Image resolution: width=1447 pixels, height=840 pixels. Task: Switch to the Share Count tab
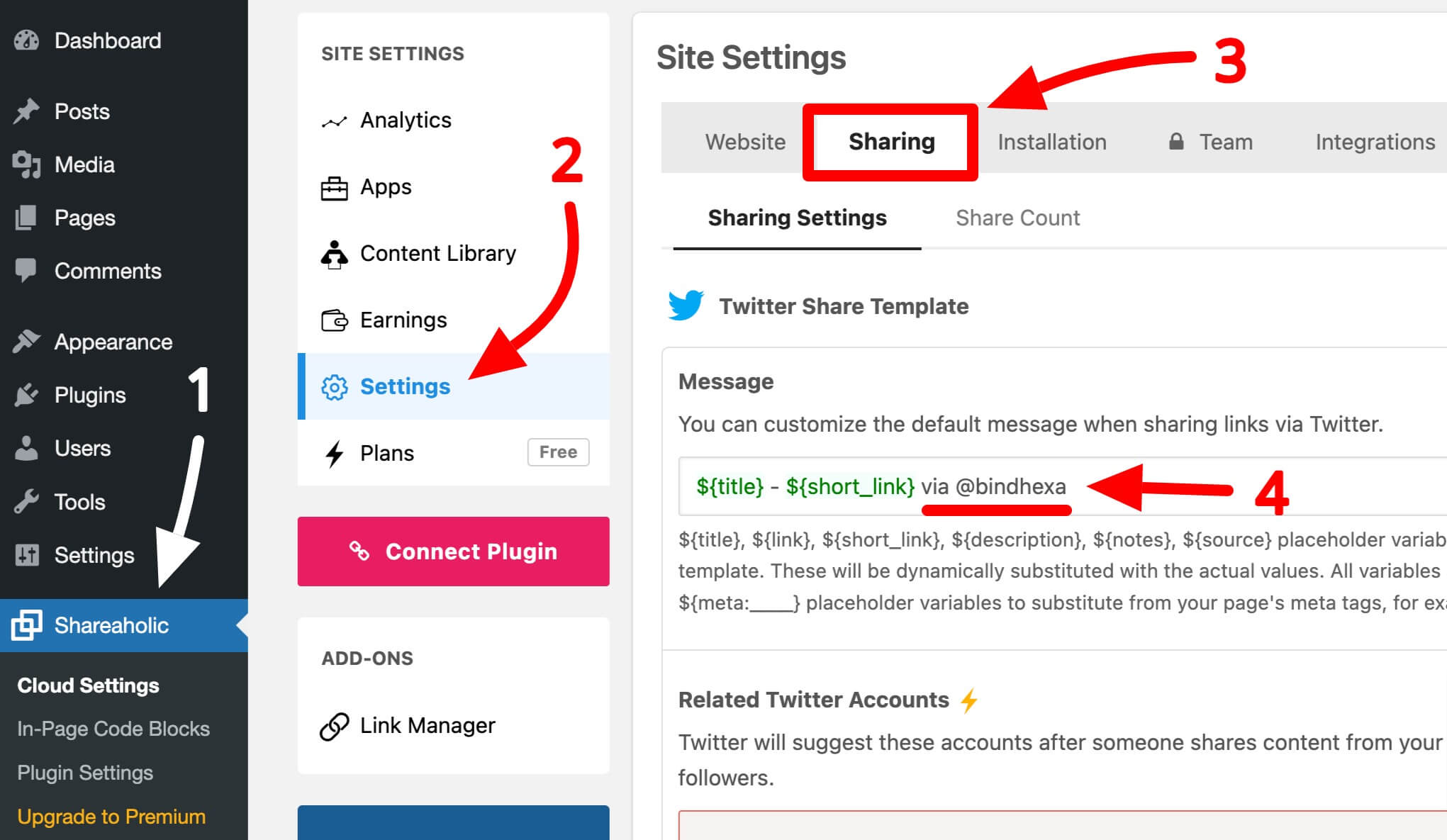pos(1017,216)
